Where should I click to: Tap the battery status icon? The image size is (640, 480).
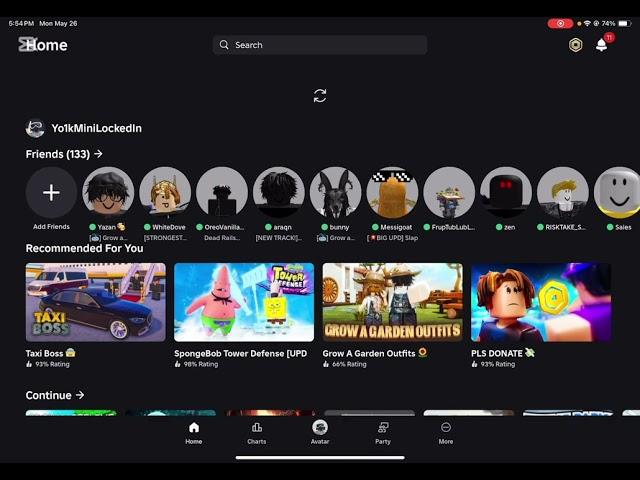(x=624, y=24)
